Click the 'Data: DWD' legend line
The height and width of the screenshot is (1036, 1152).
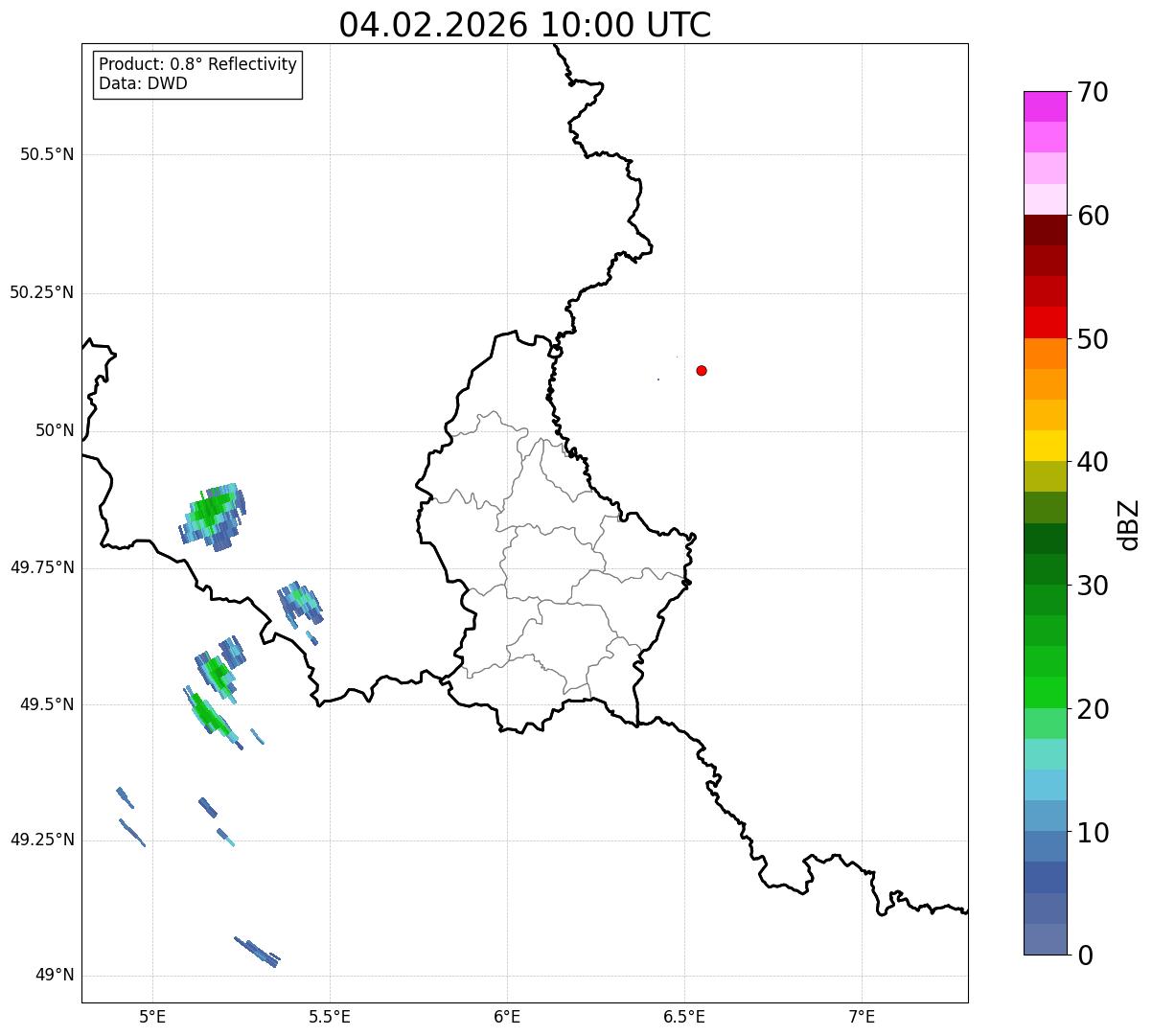[144, 83]
